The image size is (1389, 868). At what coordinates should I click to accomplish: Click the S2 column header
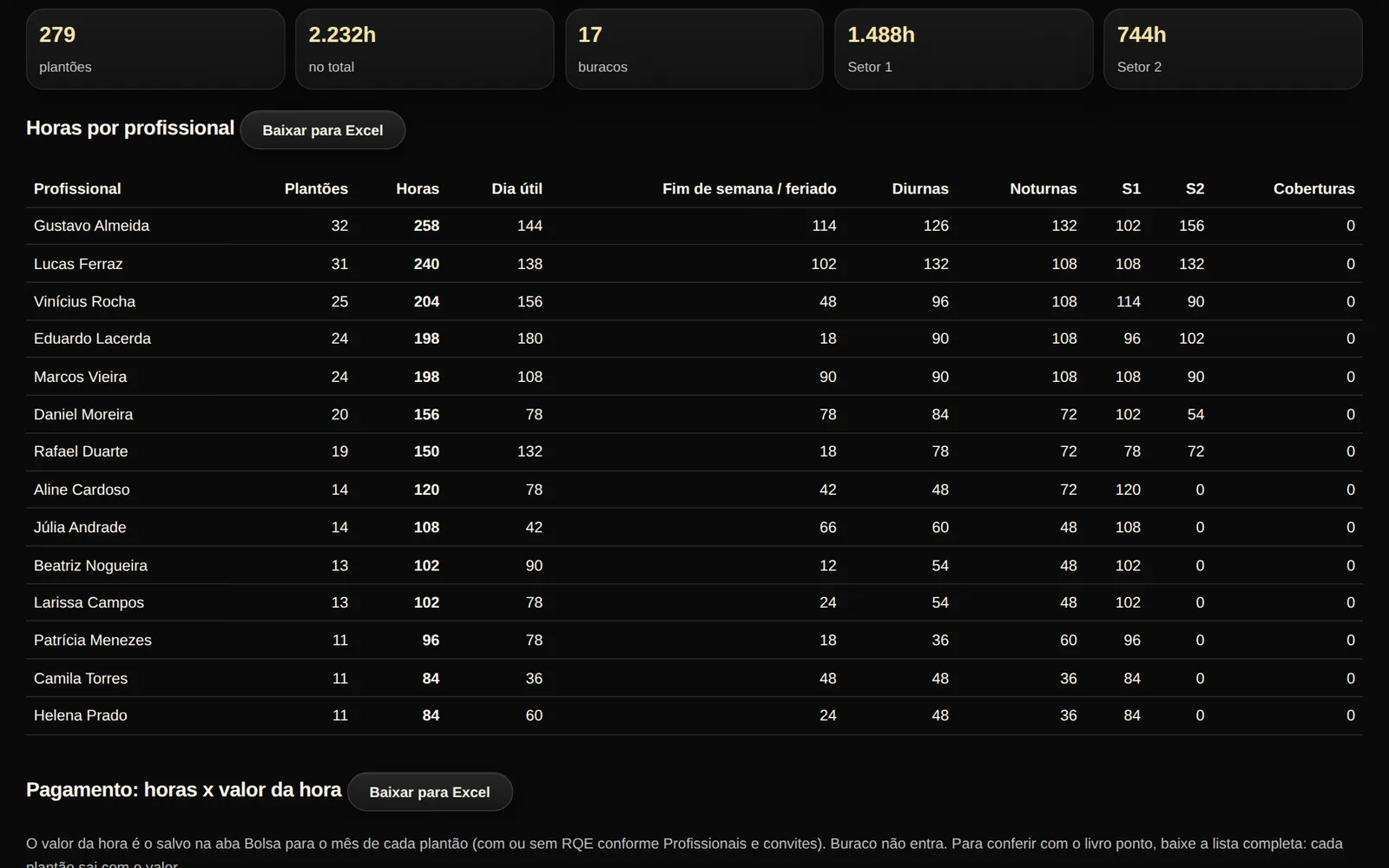click(1195, 188)
